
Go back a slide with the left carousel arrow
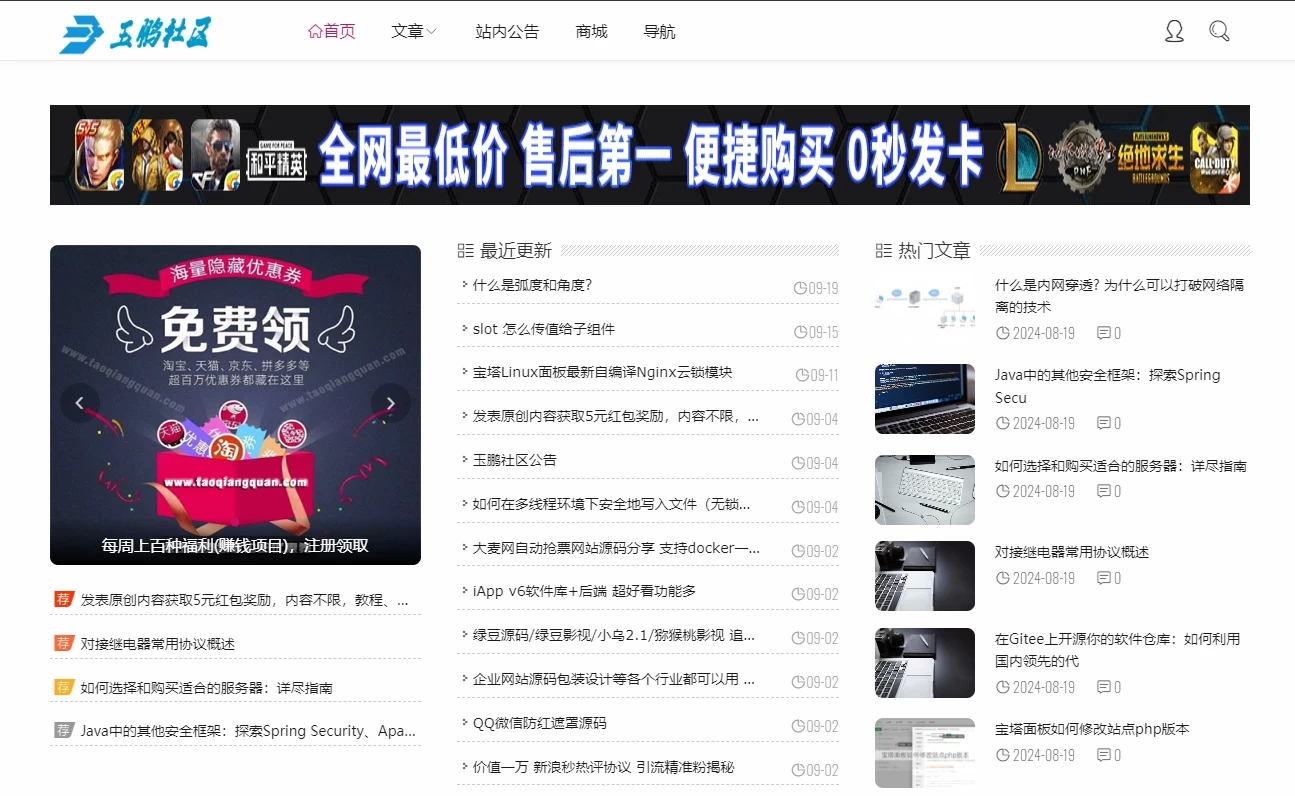point(80,403)
